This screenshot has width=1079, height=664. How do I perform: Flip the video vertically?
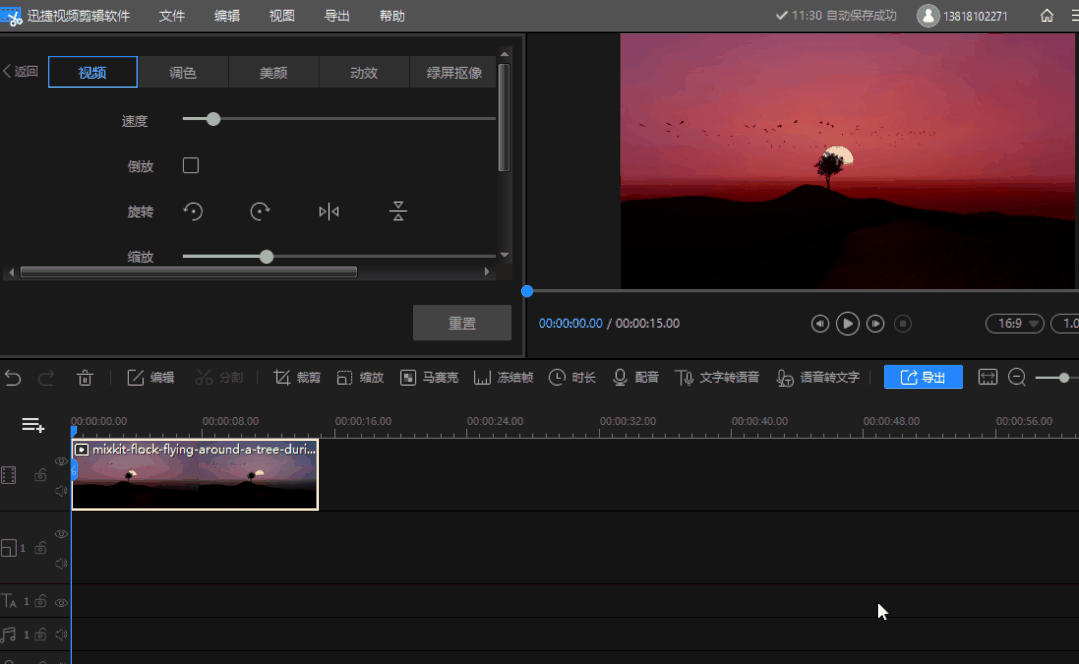tap(398, 211)
